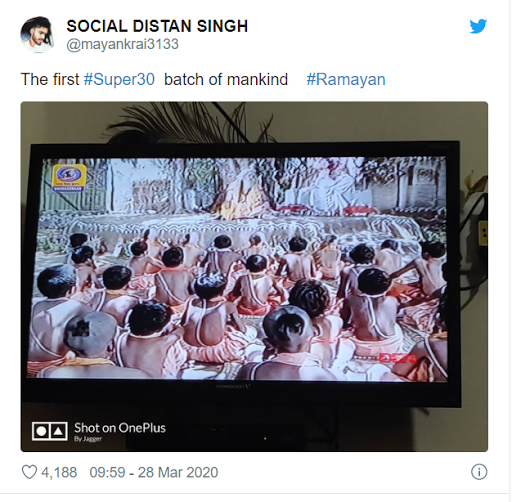
Task: Click the Doordarshan logo on the TV screen
Action: click(x=69, y=178)
